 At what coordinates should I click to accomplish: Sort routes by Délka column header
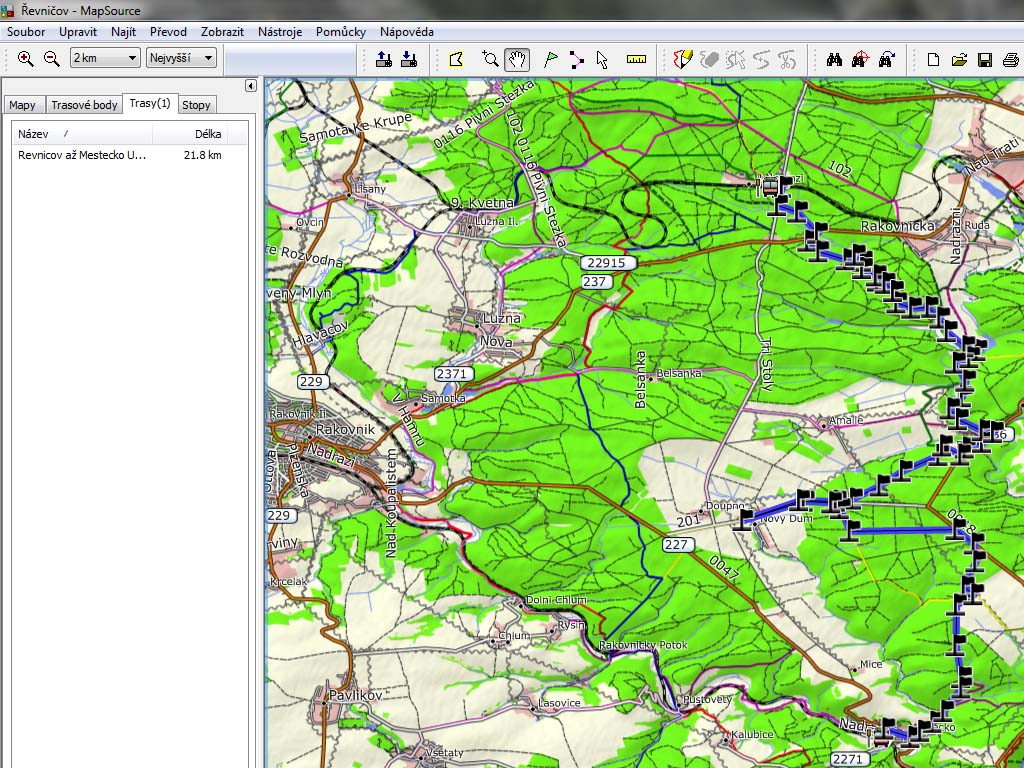tap(208, 133)
